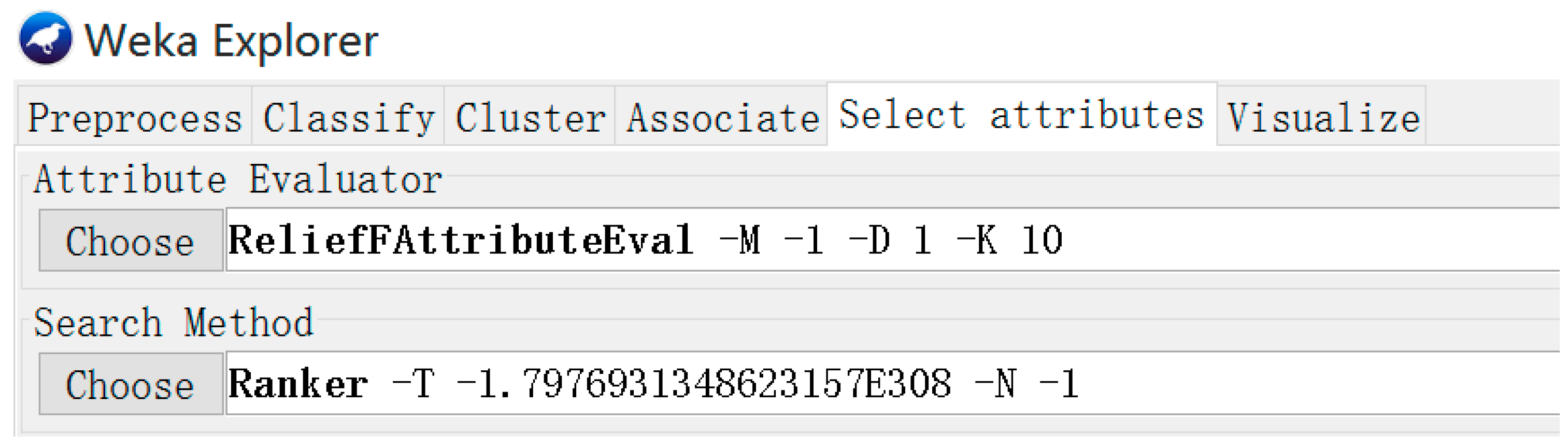Click the Select attributes tab
Viewport: 1568px width, 448px height.
[x=1021, y=115]
